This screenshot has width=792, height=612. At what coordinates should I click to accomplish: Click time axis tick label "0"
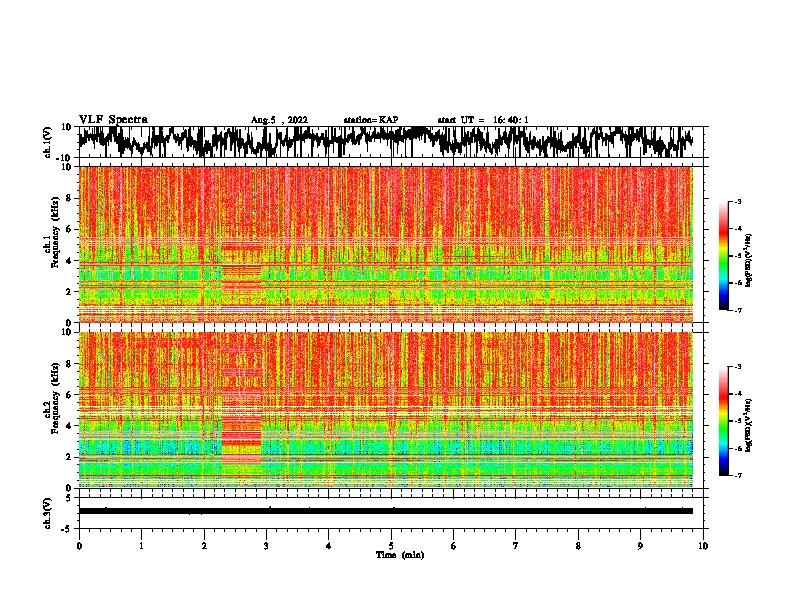click(x=79, y=546)
